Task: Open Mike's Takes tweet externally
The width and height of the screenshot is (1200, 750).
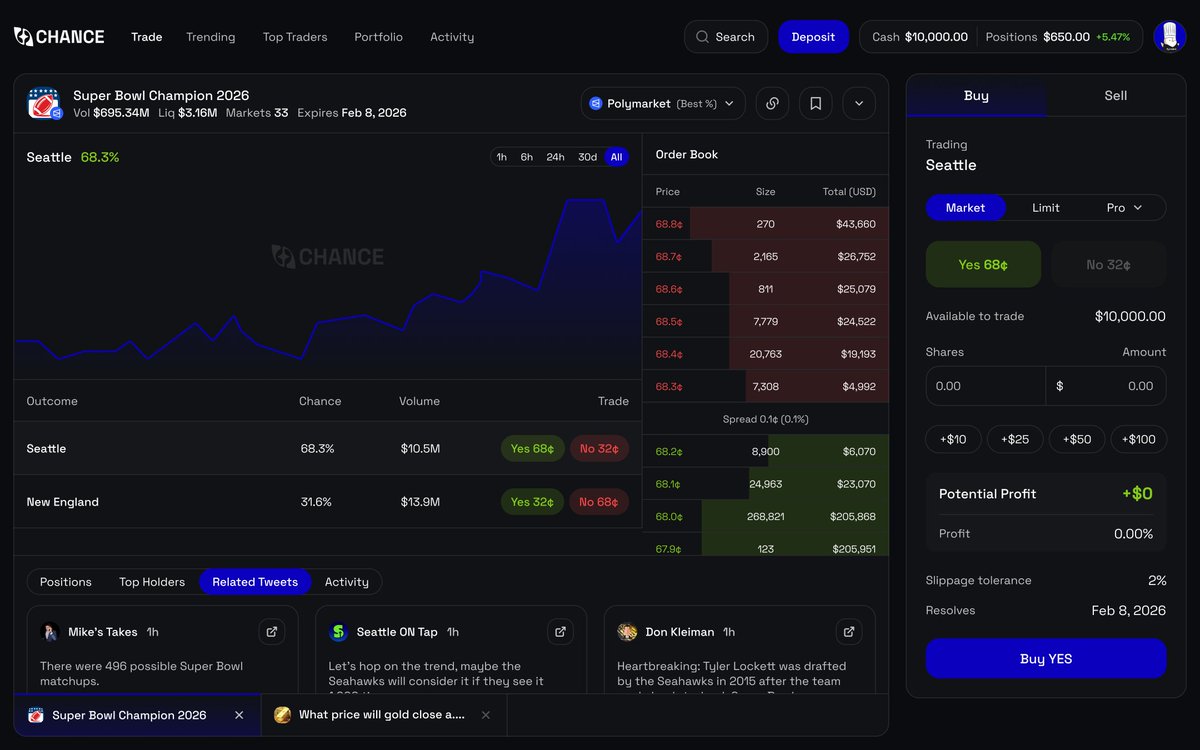Action: [x=271, y=631]
